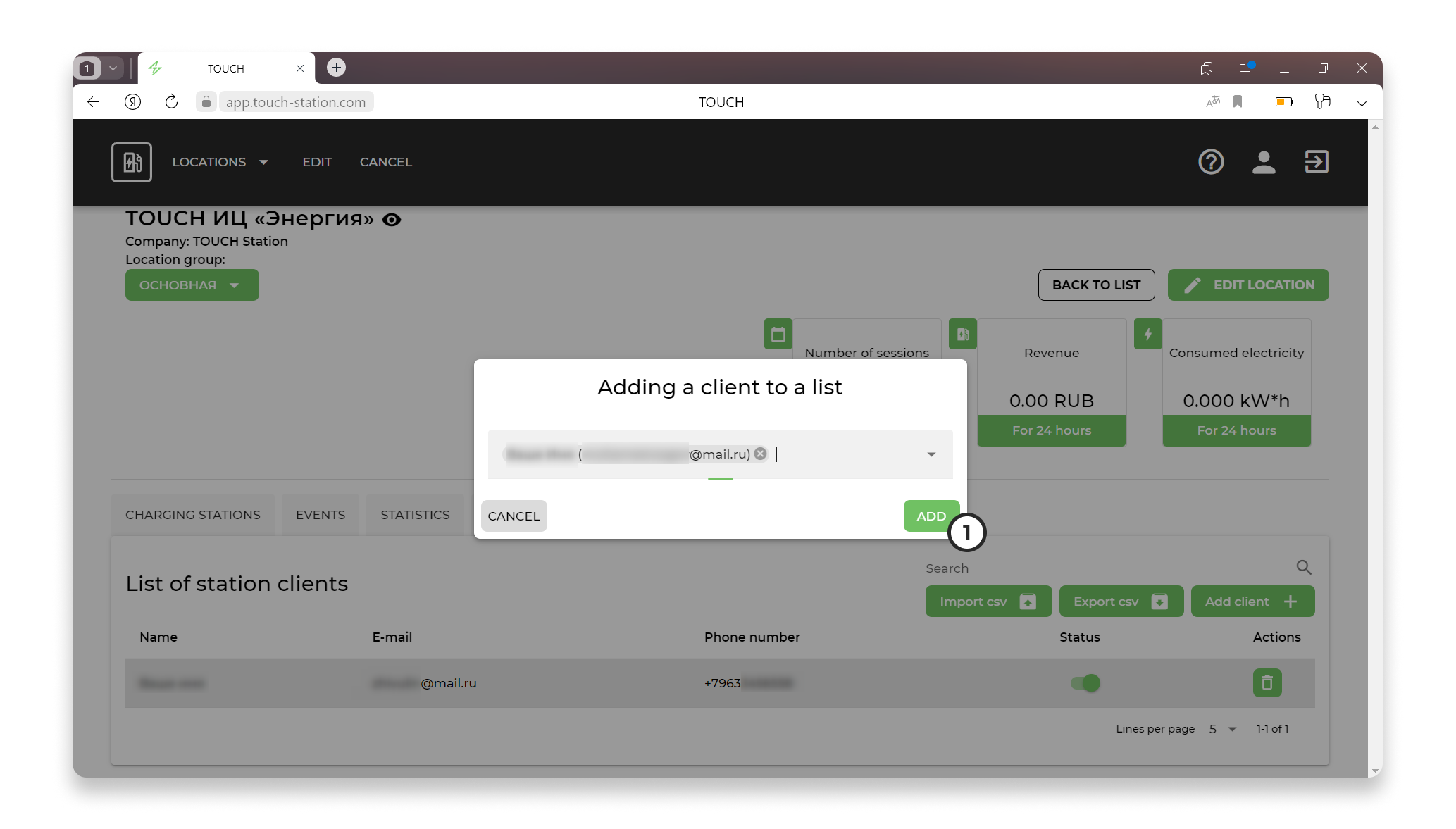Open the browser bookmarks collection icon
The width and height of the screenshot is (1456, 829).
tap(1207, 68)
